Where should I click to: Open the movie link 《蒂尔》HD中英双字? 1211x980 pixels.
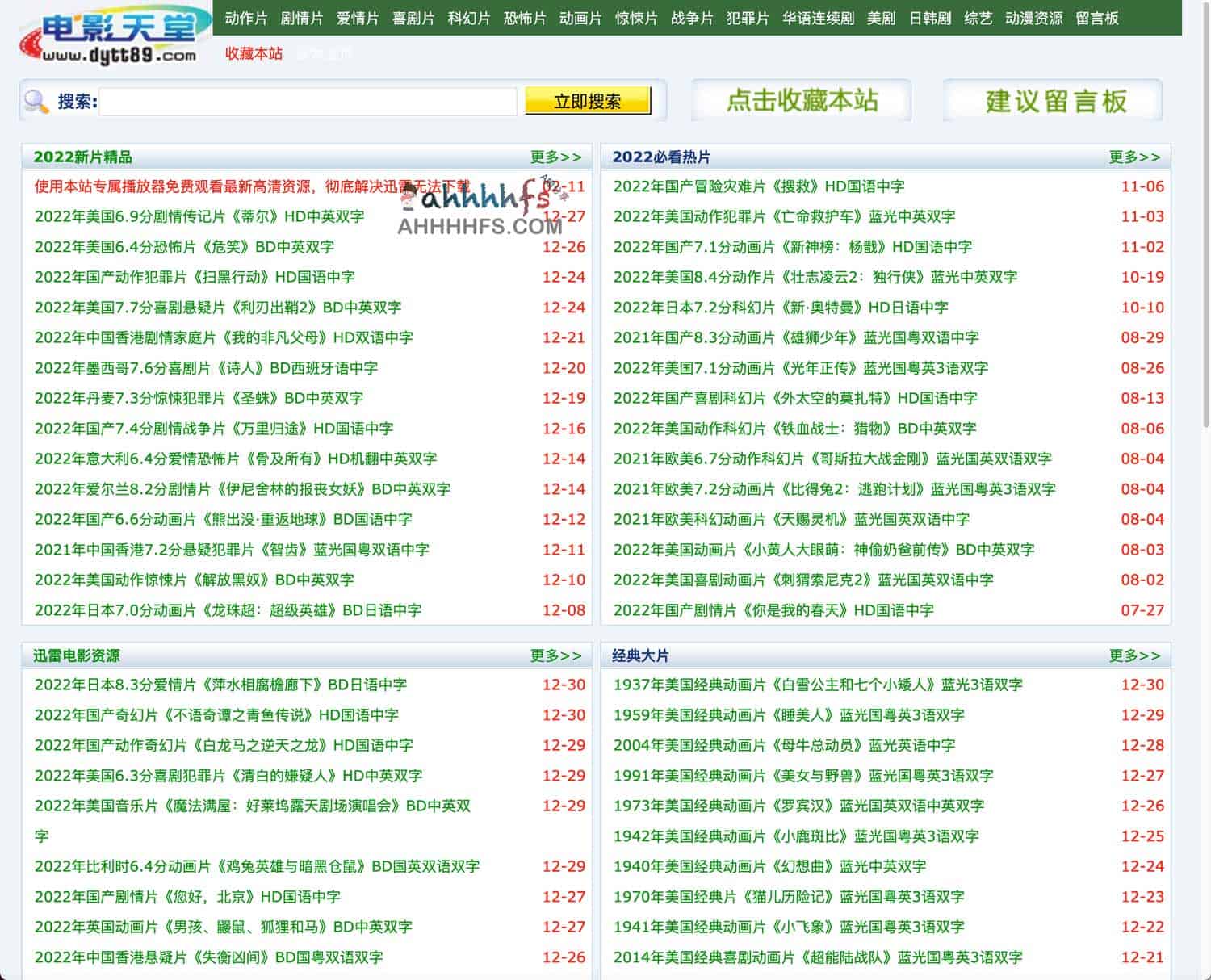coord(199,216)
